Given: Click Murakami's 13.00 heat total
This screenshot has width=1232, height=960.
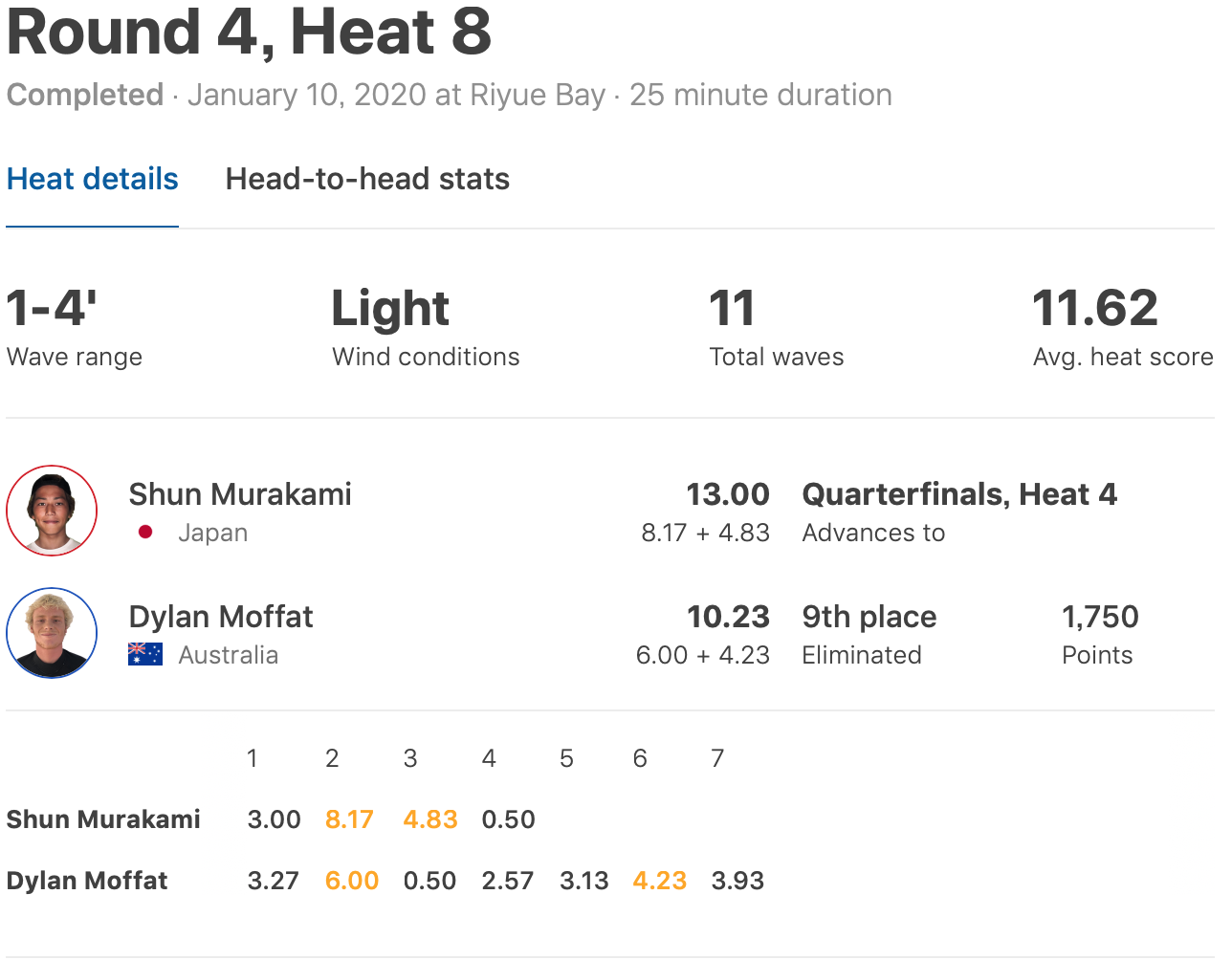Looking at the screenshot, I should [x=727, y=494].
